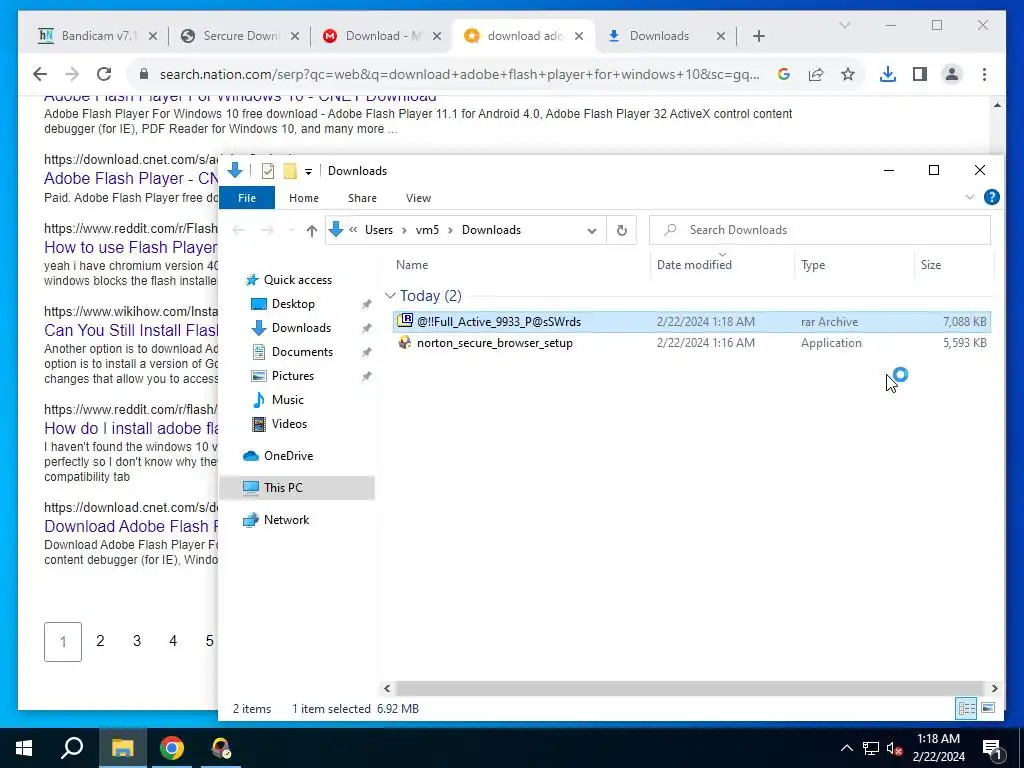
Task: Open the Home ribbon tab
Action: point(304,198)
